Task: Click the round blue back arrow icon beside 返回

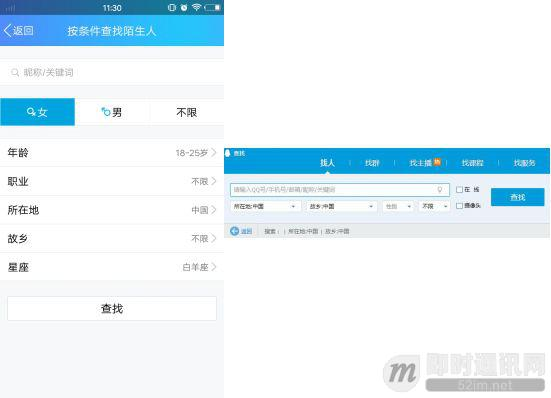Action: pos(234,231)
